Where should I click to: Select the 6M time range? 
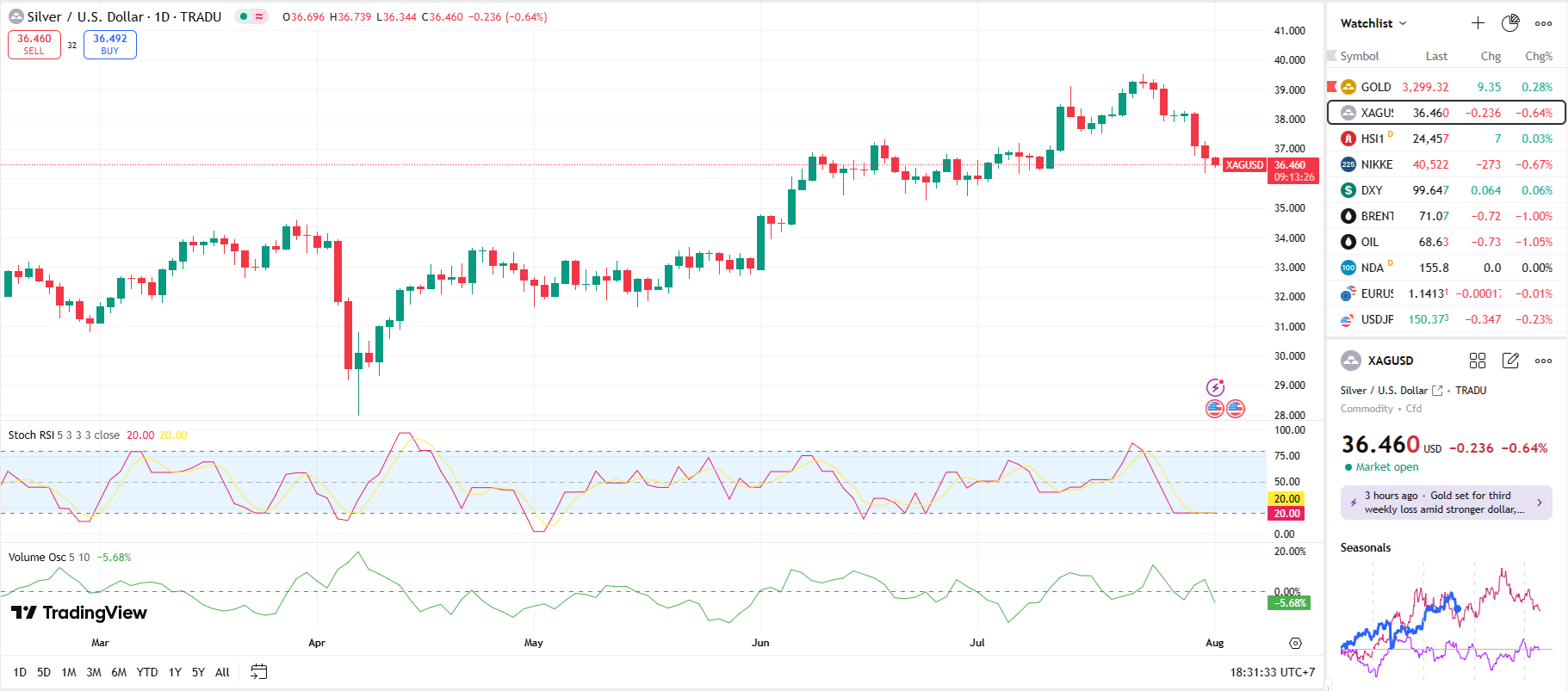119,672
